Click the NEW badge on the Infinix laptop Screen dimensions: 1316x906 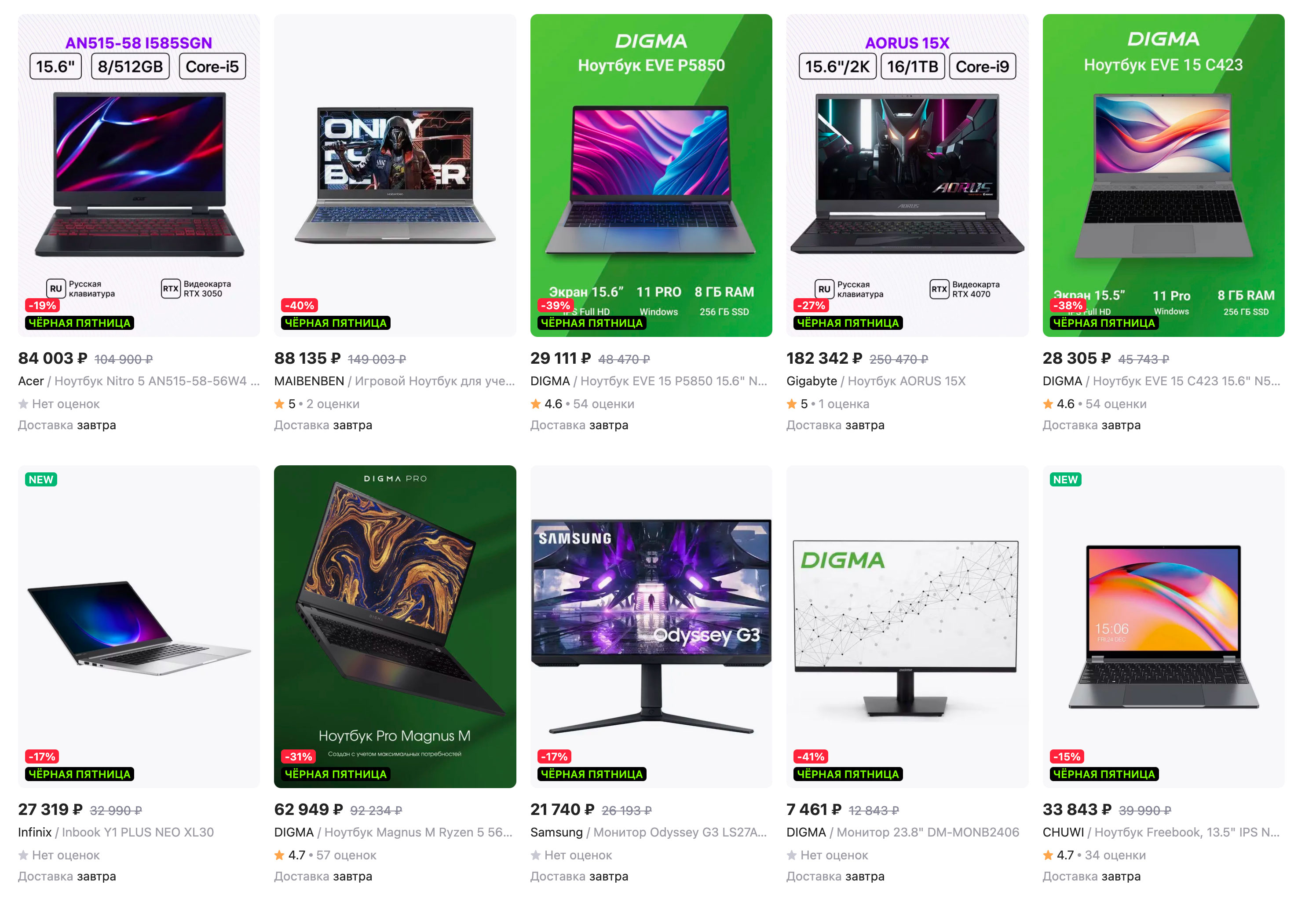click(41, 480)
